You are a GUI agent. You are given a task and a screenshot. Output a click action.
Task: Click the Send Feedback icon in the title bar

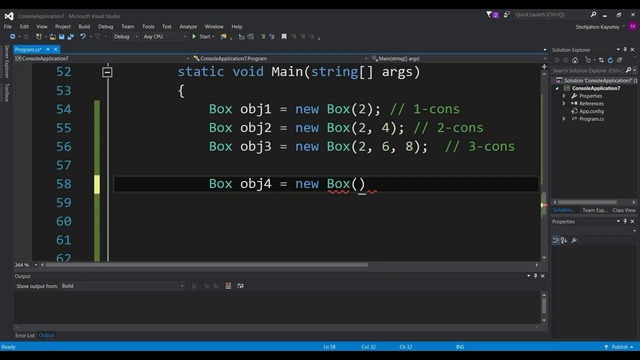coord(507,15)
